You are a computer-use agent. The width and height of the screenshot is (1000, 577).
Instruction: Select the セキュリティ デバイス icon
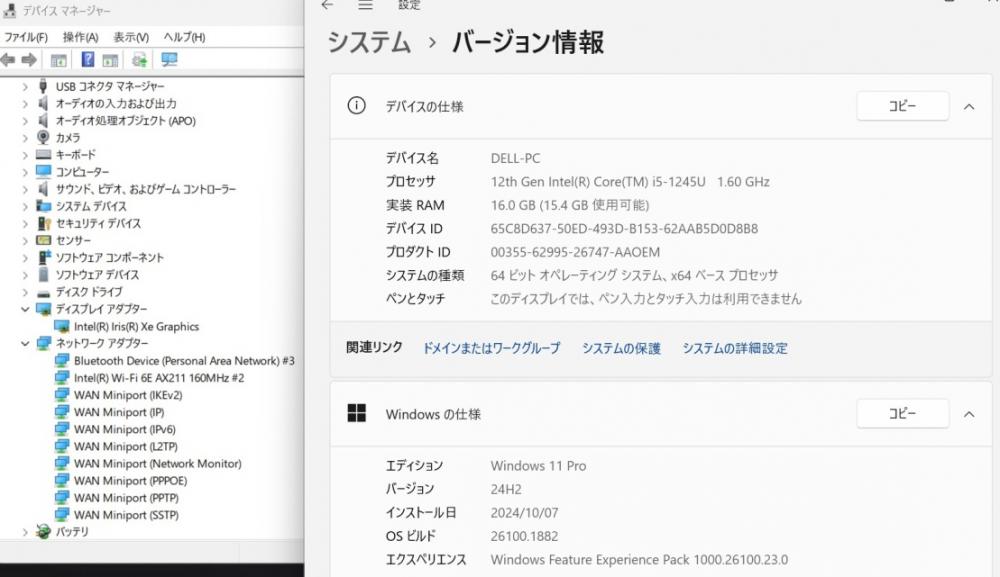point(43,223)
